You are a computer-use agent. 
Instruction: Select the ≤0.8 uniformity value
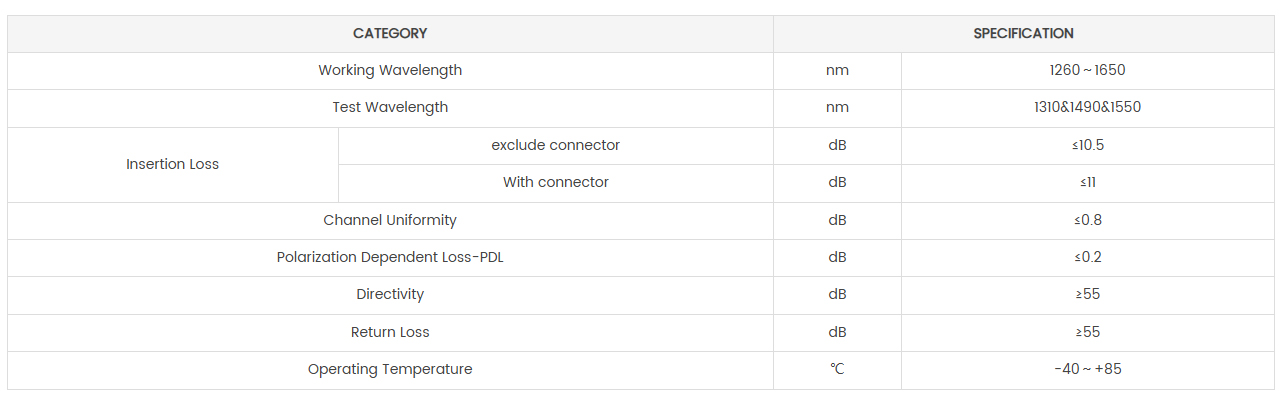1087,221
